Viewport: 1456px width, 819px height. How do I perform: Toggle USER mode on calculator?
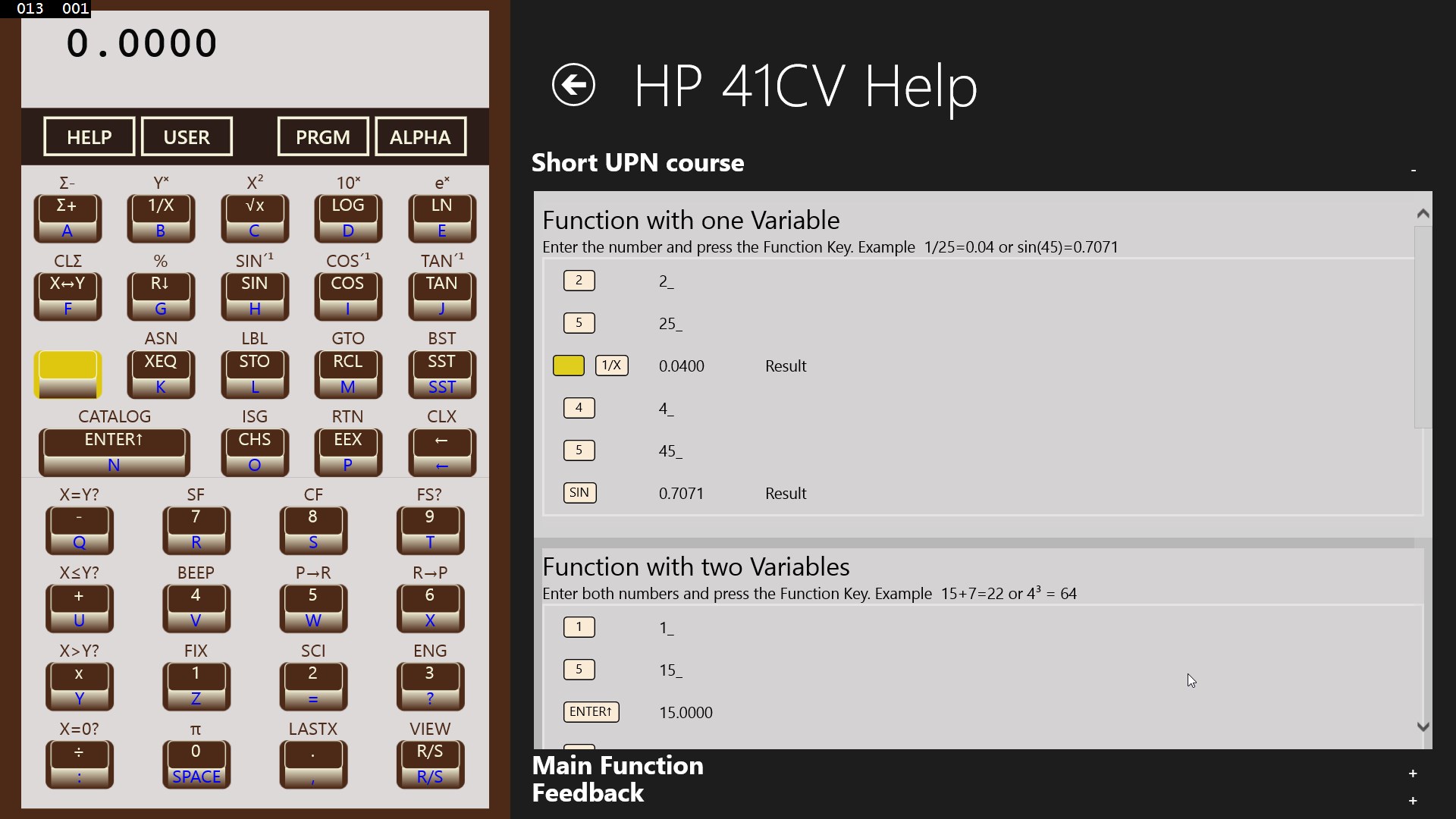tap(187, 137)
